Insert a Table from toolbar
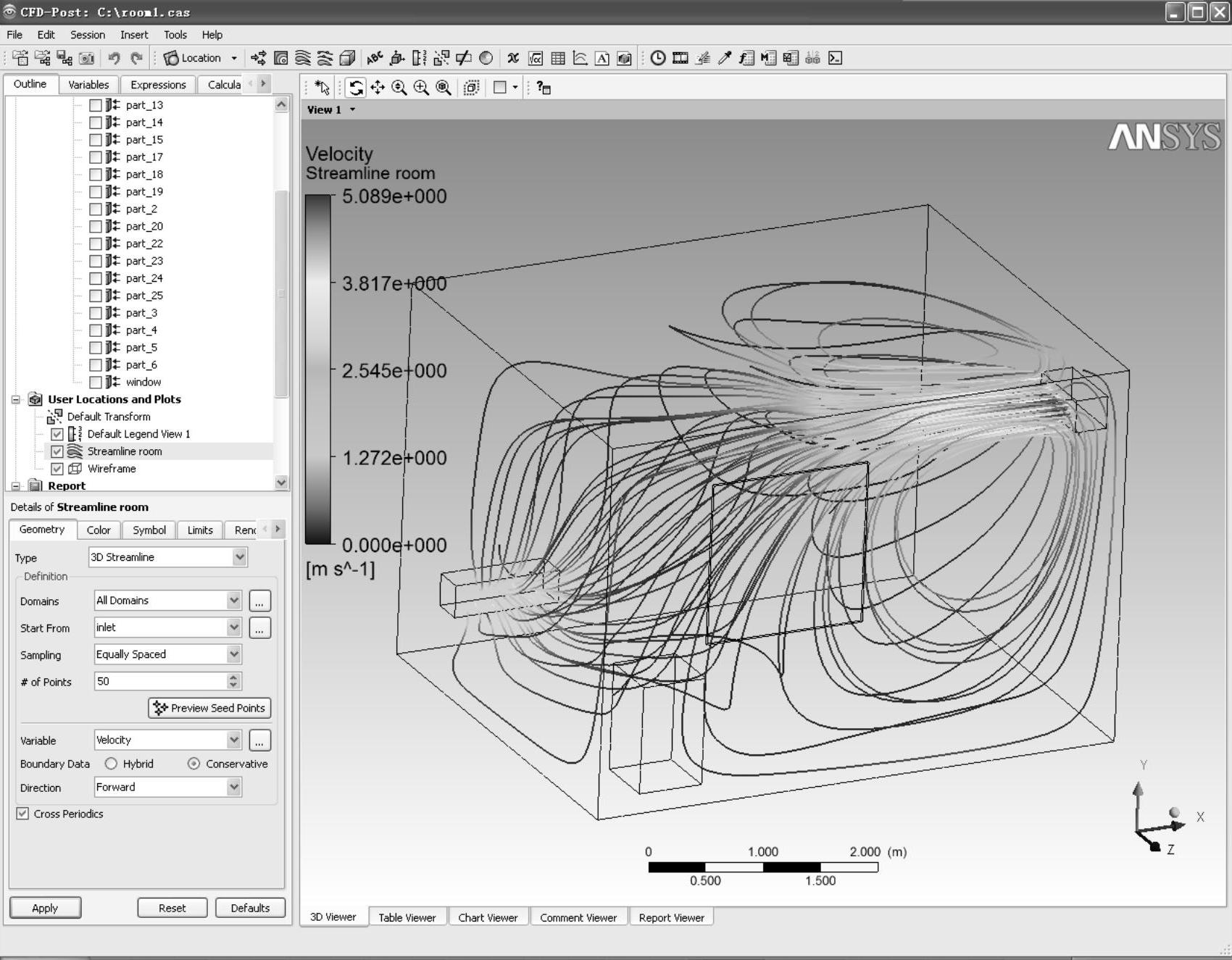Viewport: 1232px width, 960px height. [558, 58]
